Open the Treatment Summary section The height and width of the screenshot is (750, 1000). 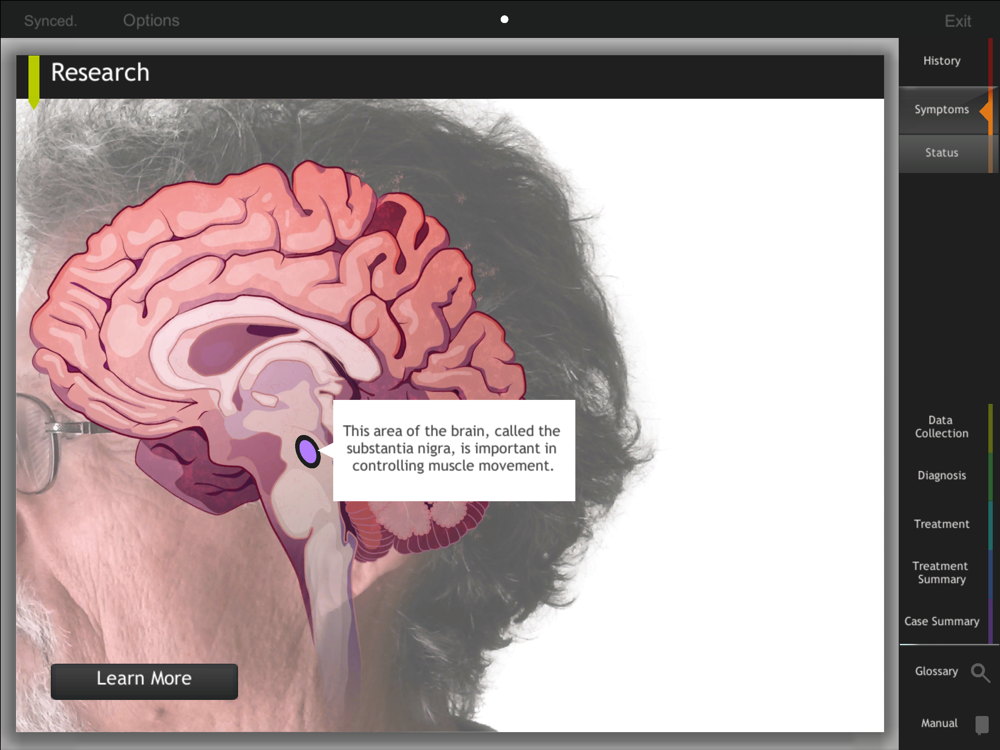pyautogui.click(x=941, y=573)
